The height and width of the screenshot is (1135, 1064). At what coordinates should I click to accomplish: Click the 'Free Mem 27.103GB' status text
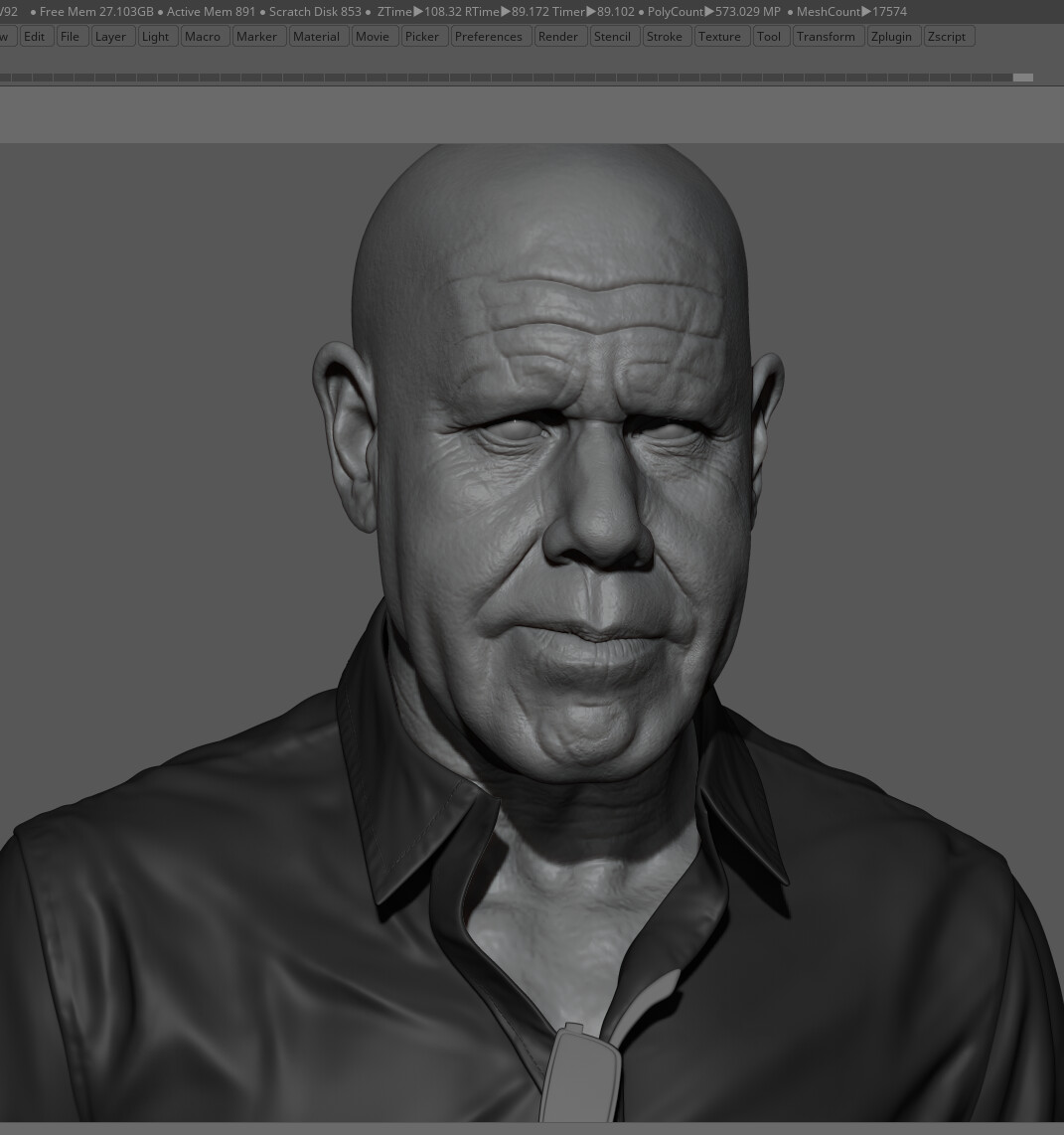click(x=96, y=12)
